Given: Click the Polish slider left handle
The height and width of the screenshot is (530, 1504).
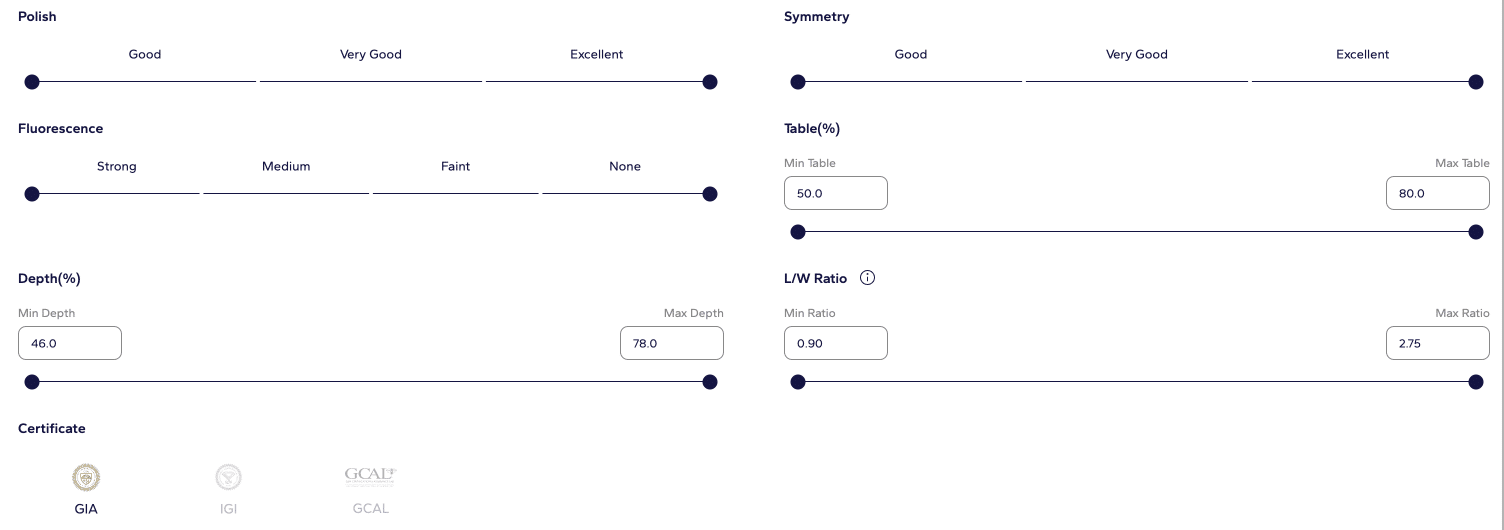Looking at the screenshot, I should 32,82.
